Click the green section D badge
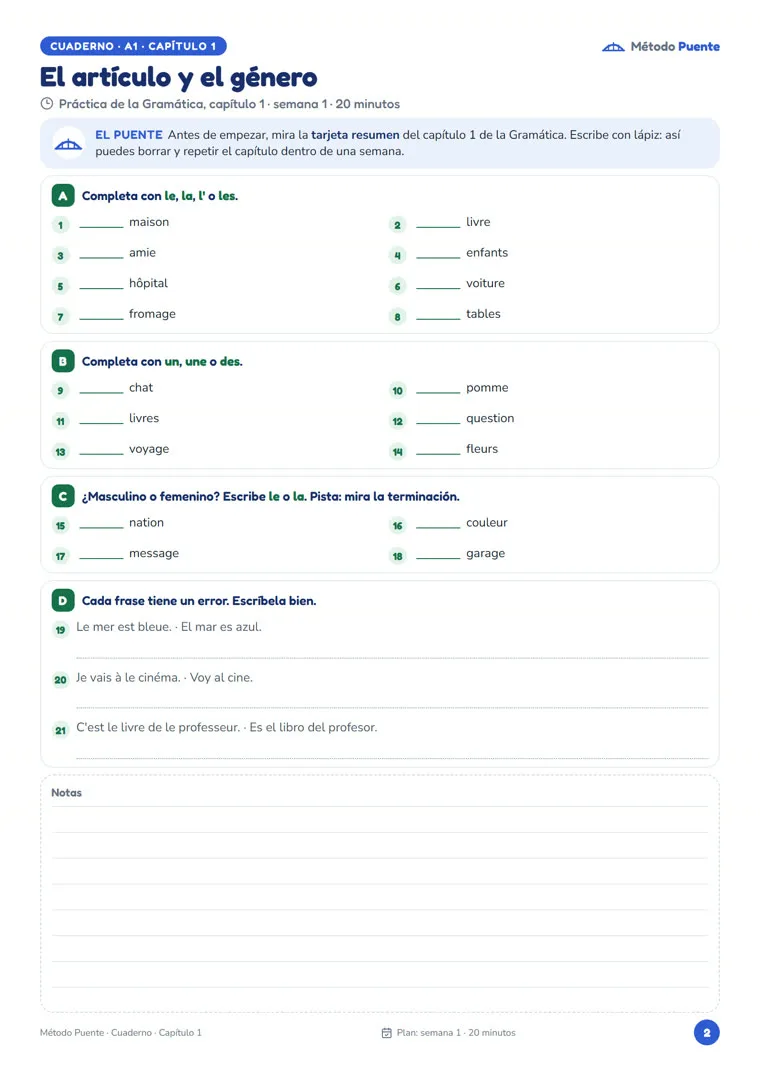The image size is (760, 1075). (63, 601)
